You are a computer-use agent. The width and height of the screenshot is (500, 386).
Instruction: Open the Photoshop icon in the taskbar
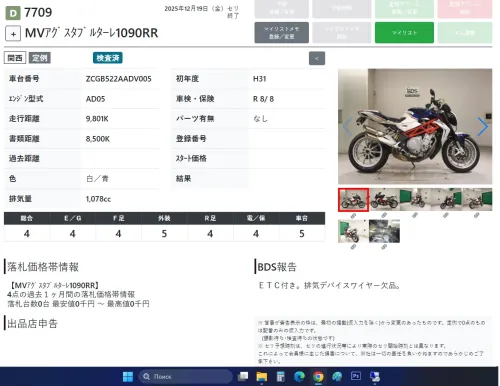pyautogui.click(x=356, y=376)
